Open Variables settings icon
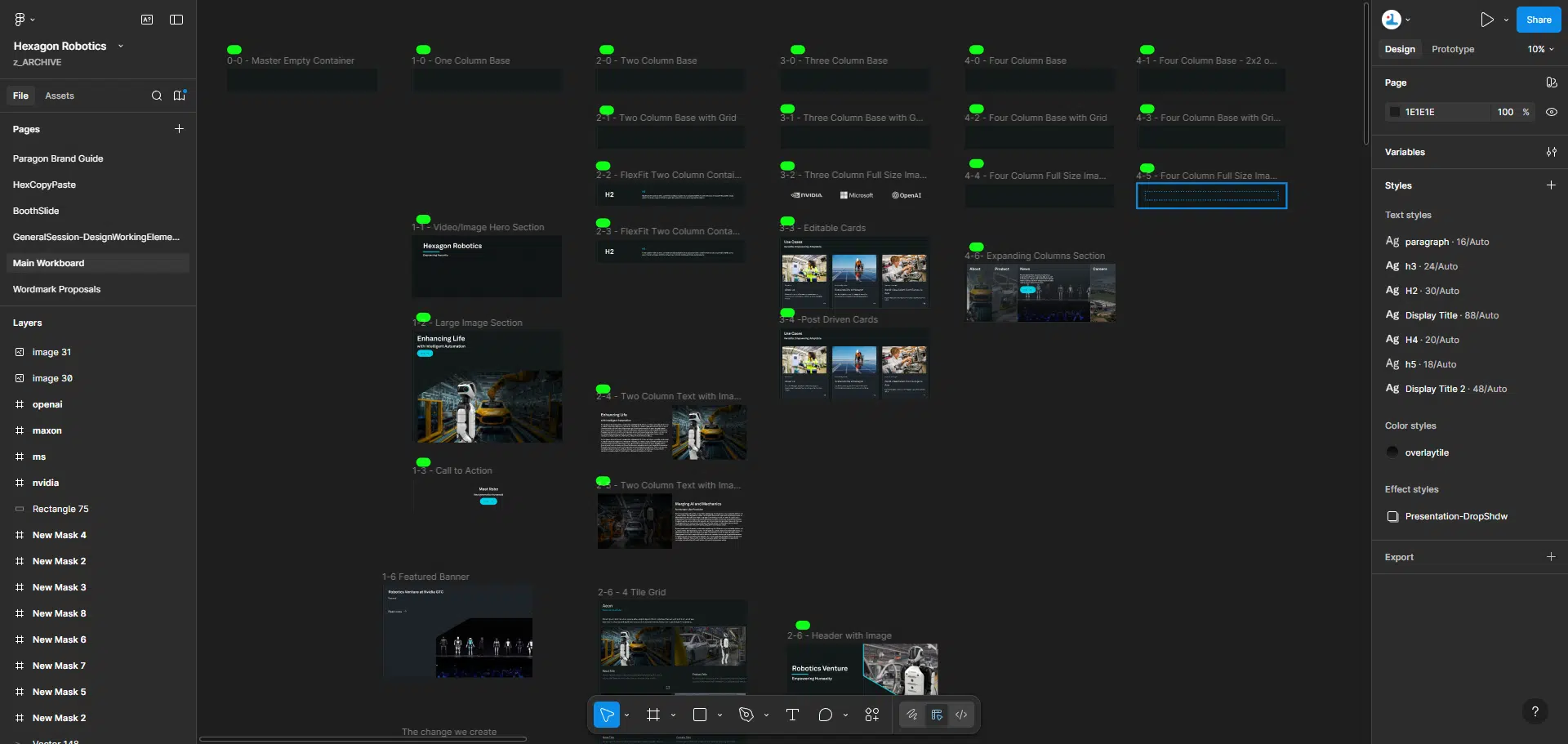The image size is (1568, 744). [1551, 152]
